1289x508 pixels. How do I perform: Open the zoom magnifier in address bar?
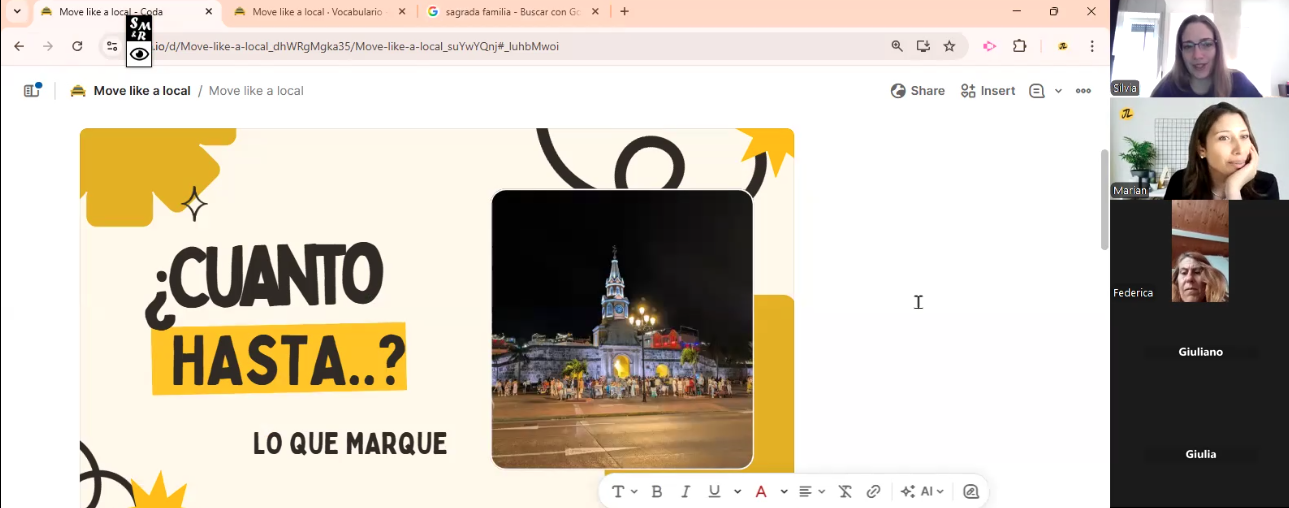click(897, 46)
